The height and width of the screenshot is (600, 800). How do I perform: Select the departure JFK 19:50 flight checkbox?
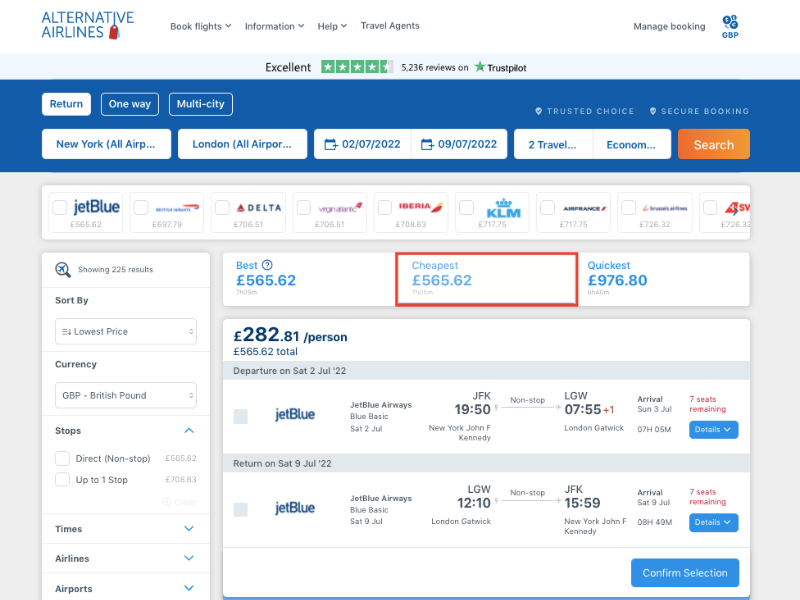click(x=240, y=416)
